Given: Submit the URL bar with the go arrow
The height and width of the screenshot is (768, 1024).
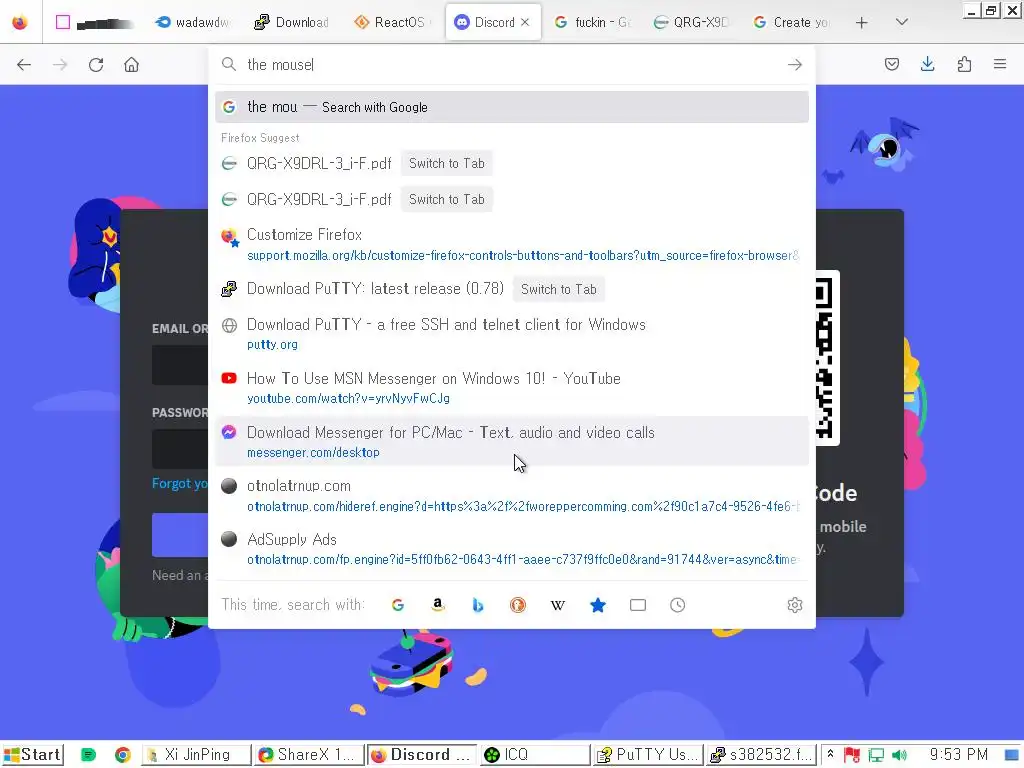Looking at the screenshot, I should click(795, 65).
